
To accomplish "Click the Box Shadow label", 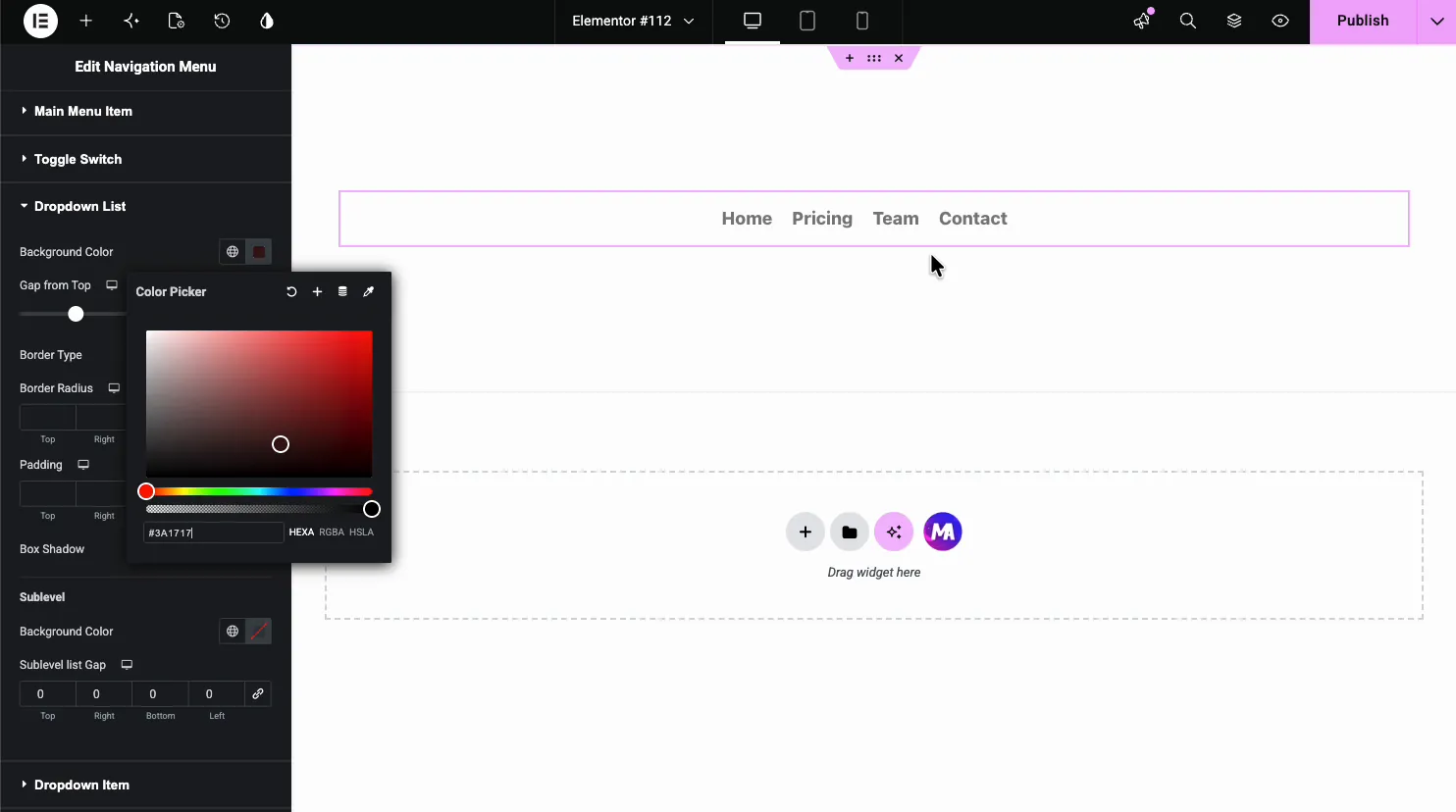I will click(x=52, y=549).
